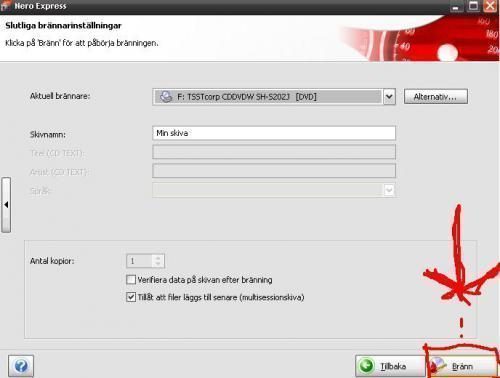Open the Aktuell brännare dropdown arrow
This screenshot has width=500, height=378.
point(389,97)
